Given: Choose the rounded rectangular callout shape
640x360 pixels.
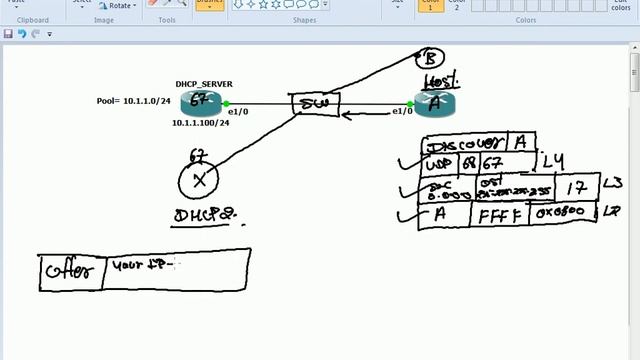Looking at the screenshot, I should 289,4.
